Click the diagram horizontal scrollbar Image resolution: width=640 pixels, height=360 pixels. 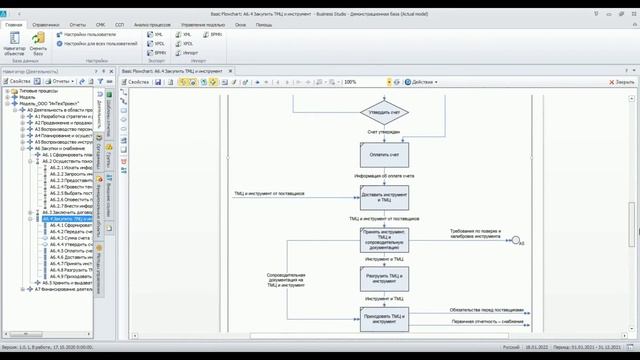pyautogui.click(x=380, y=336)
